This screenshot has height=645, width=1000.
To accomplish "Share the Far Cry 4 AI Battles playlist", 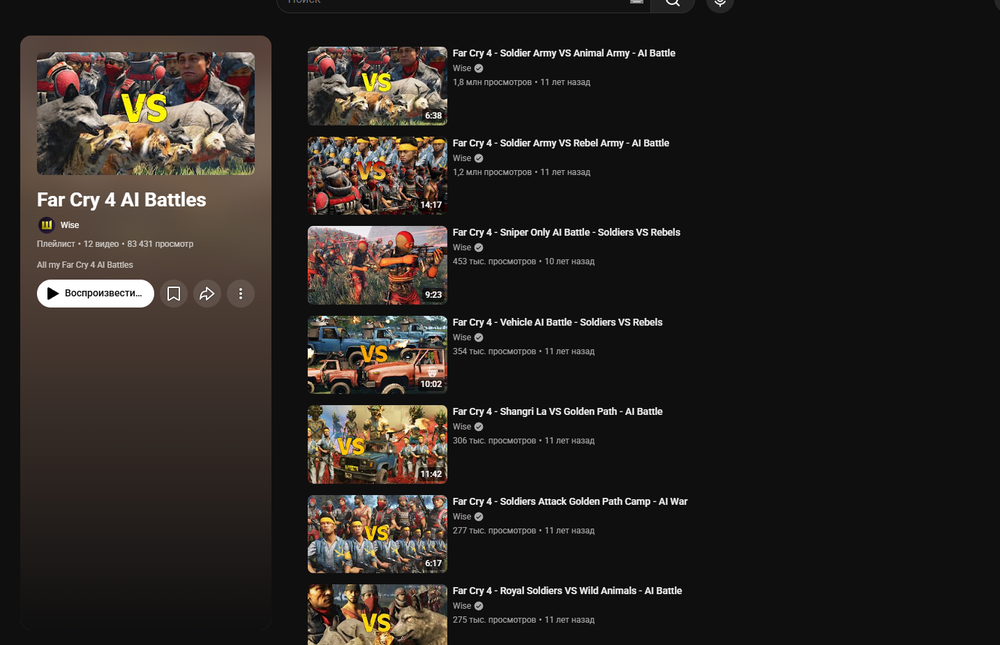I will (x=207, y=293).
